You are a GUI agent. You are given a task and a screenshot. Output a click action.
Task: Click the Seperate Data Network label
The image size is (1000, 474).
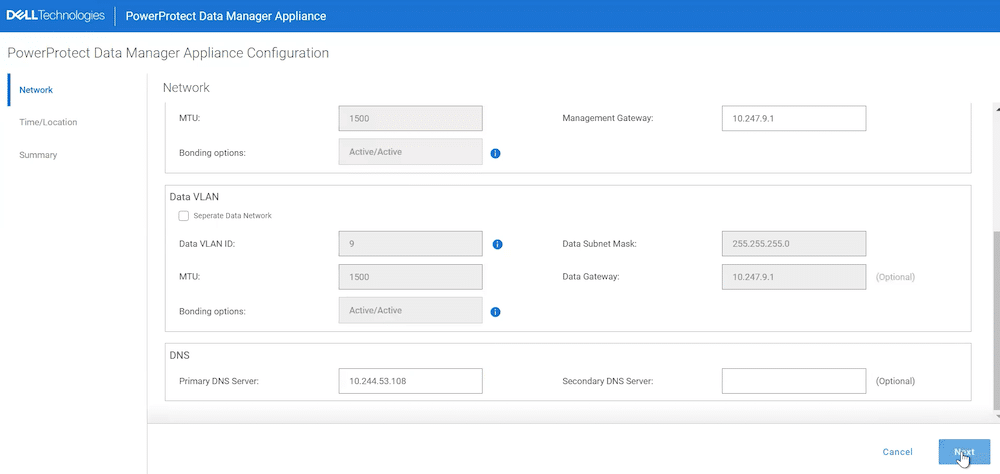[232, 216]
